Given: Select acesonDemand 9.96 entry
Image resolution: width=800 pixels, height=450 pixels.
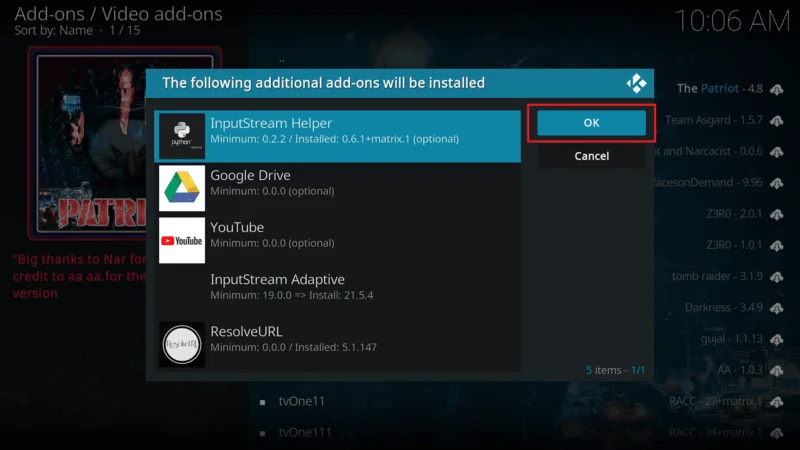Looking at the screenshot, I should pyautogui.click(x=708, y=183).
